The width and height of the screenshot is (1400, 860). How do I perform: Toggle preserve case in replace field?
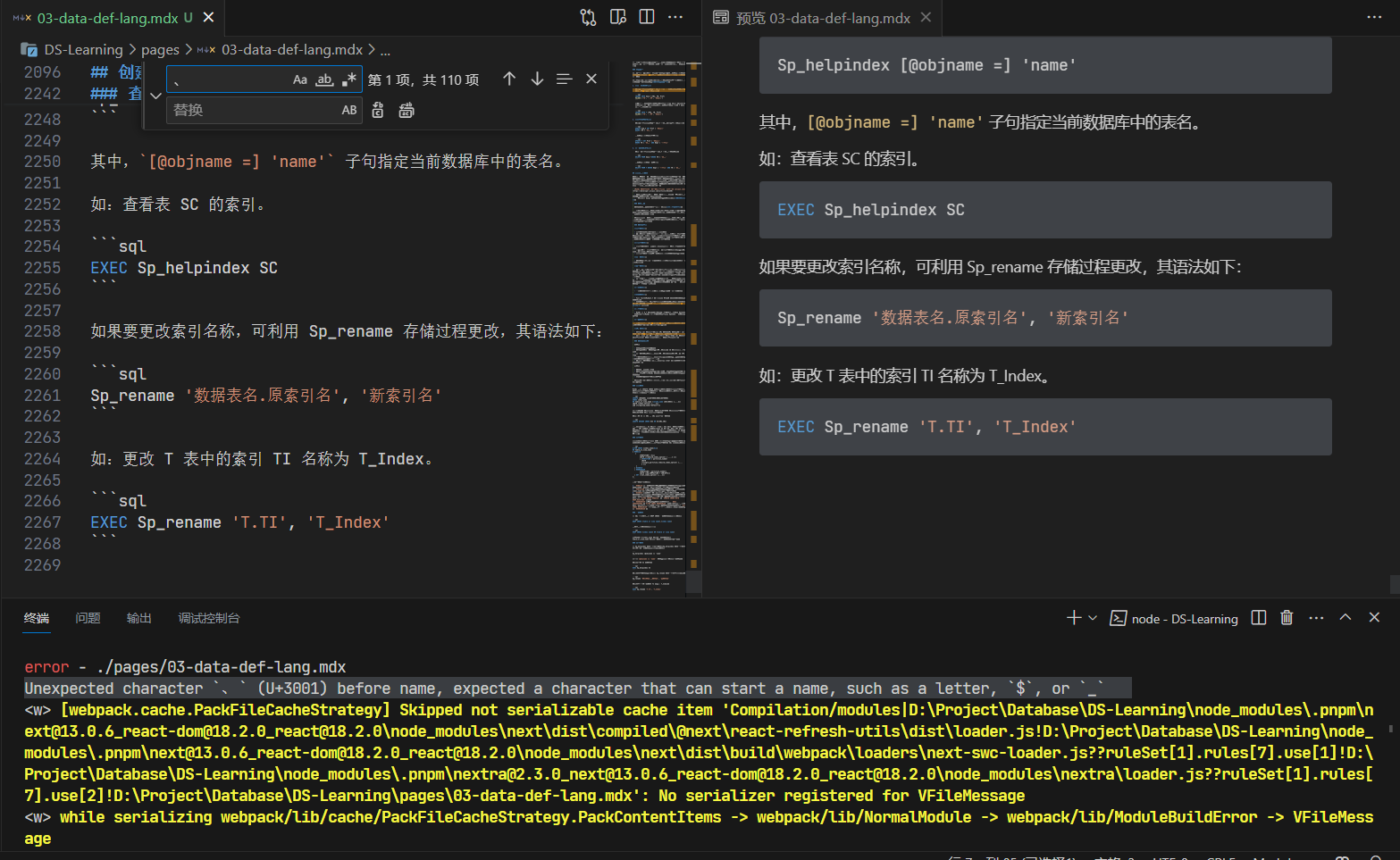[348, 110]
